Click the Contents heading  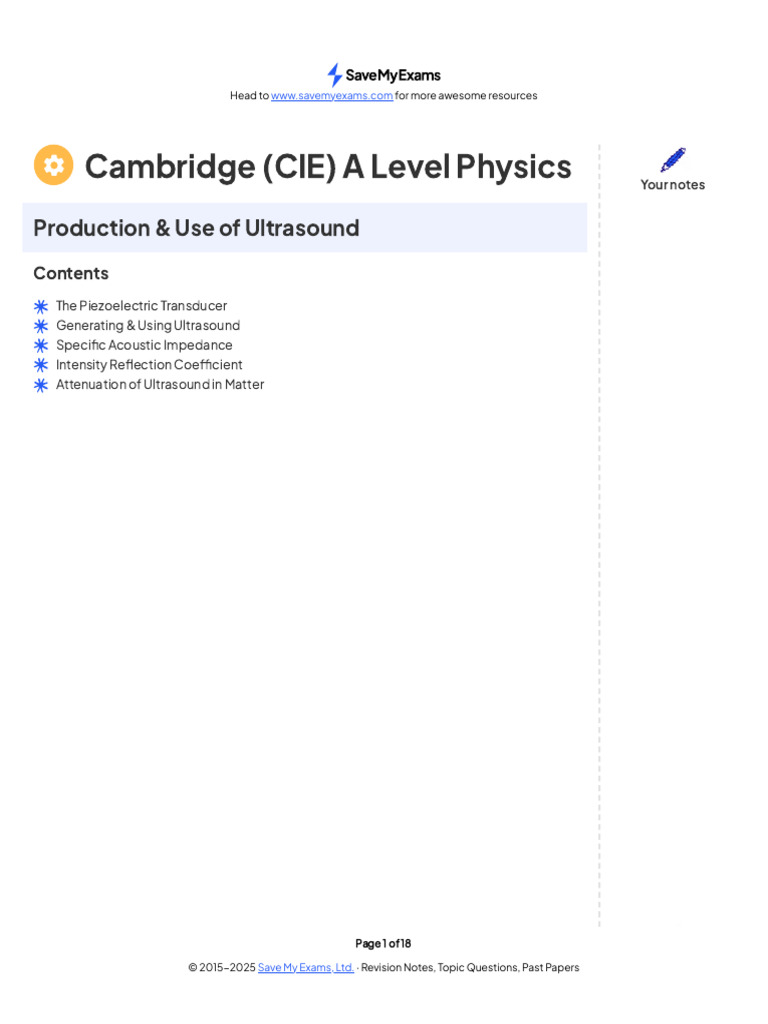pyautogui.click(x=71, y=273)
